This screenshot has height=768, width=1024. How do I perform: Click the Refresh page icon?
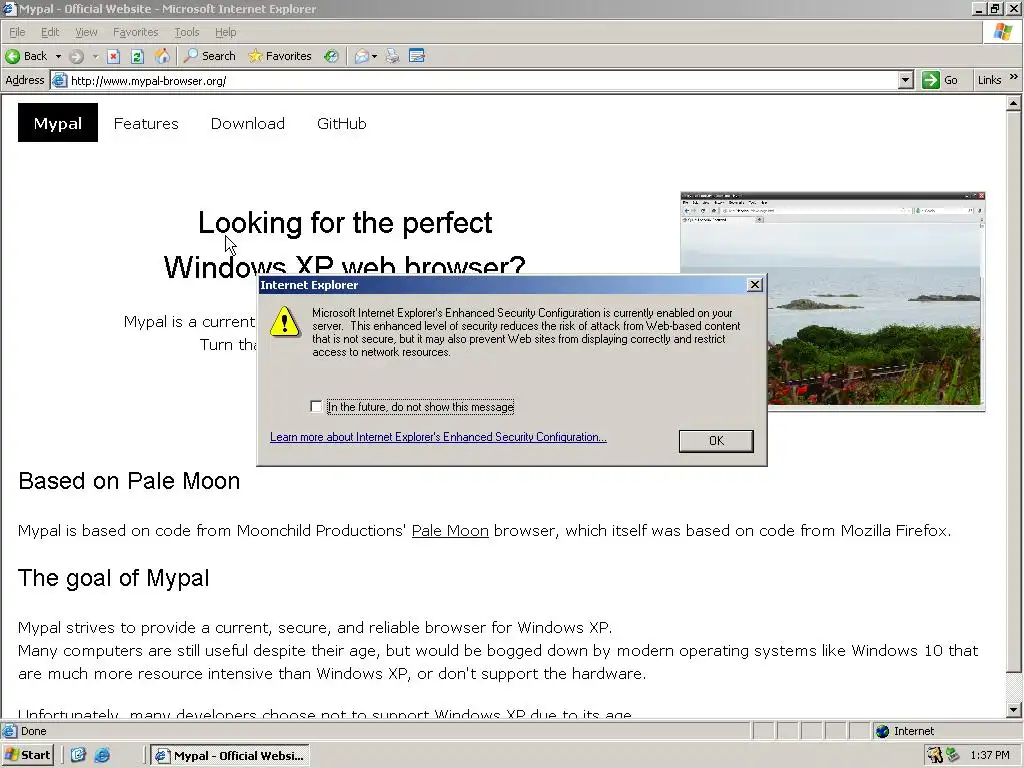tap(137, 56)
